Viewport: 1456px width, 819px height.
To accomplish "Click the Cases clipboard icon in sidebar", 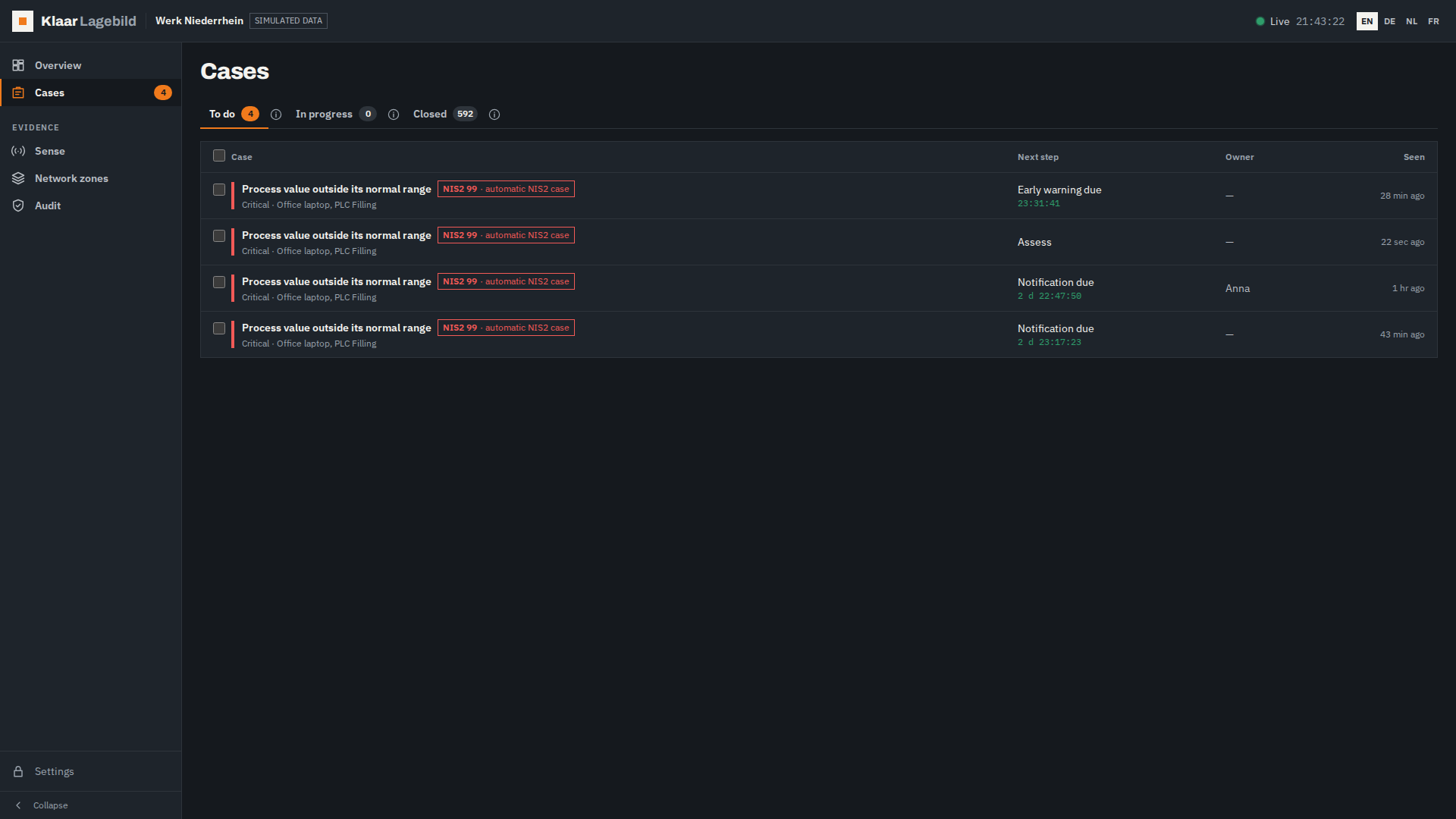I will pyautogui.click(x=18, y=93).
